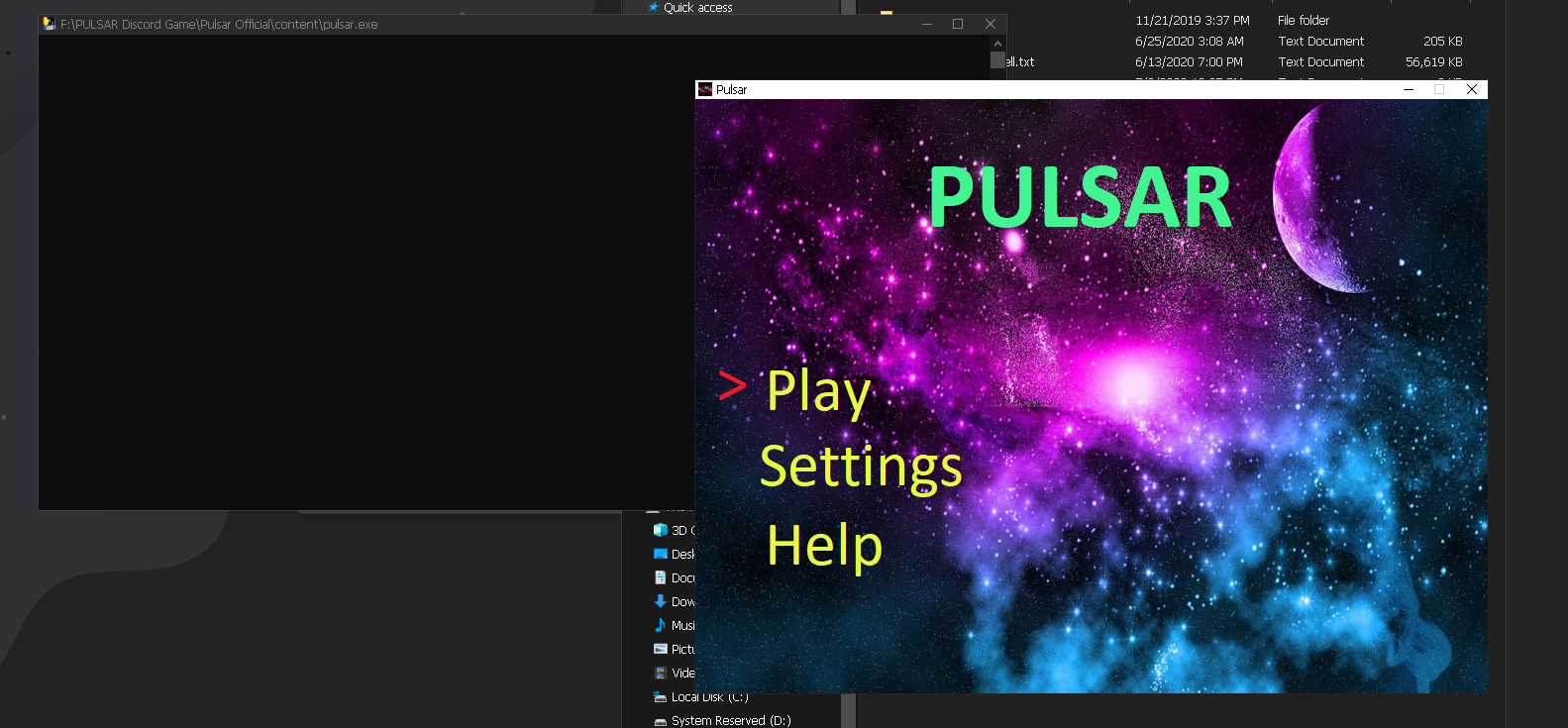Click "Text Document" in the 56,619 KB row
The height and width of the screenshot is (728, 1568).
[x=1321, y=61]
